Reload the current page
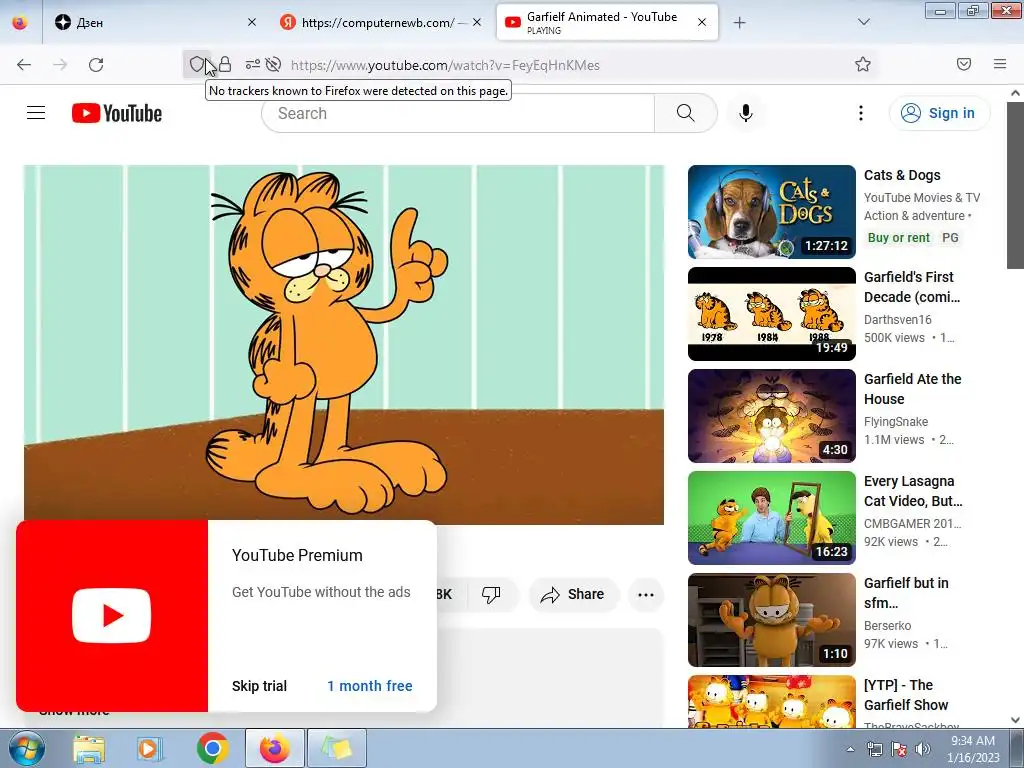This screenshot has height=768, width=1024. tap(96, 65)
